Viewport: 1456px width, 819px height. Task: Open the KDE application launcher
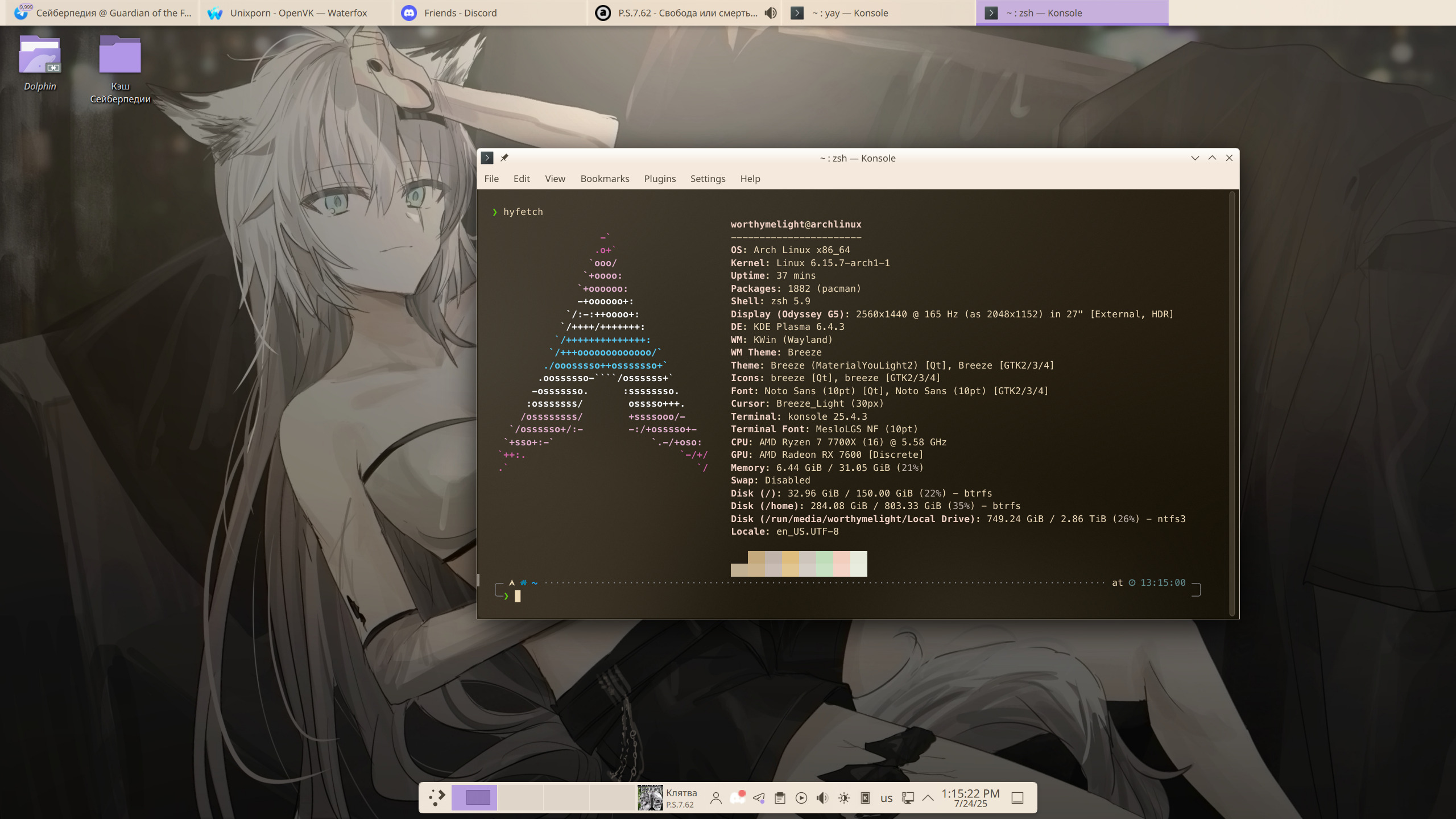point(437,797)
